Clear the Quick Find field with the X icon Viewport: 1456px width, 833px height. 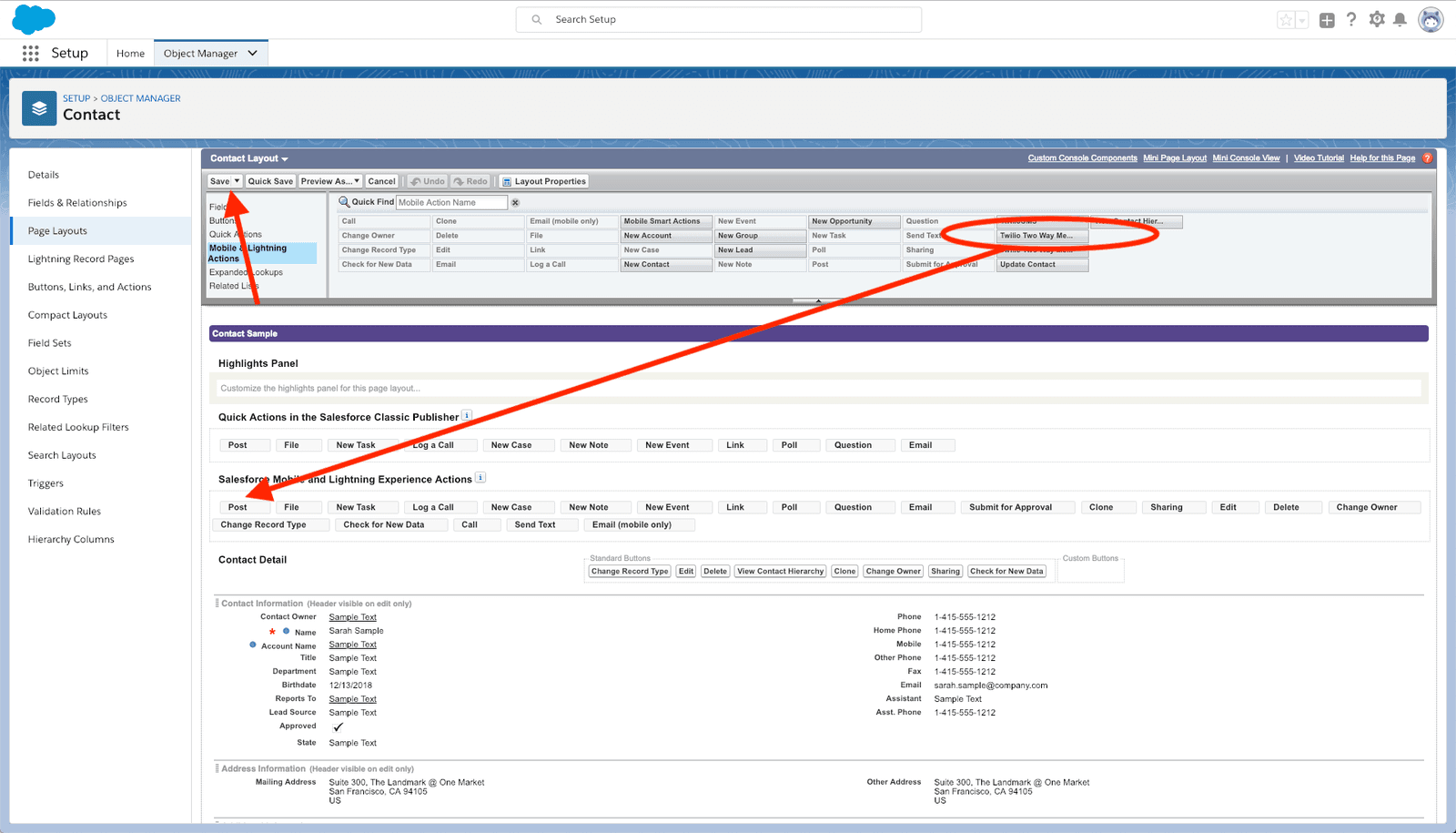[515, 201]
